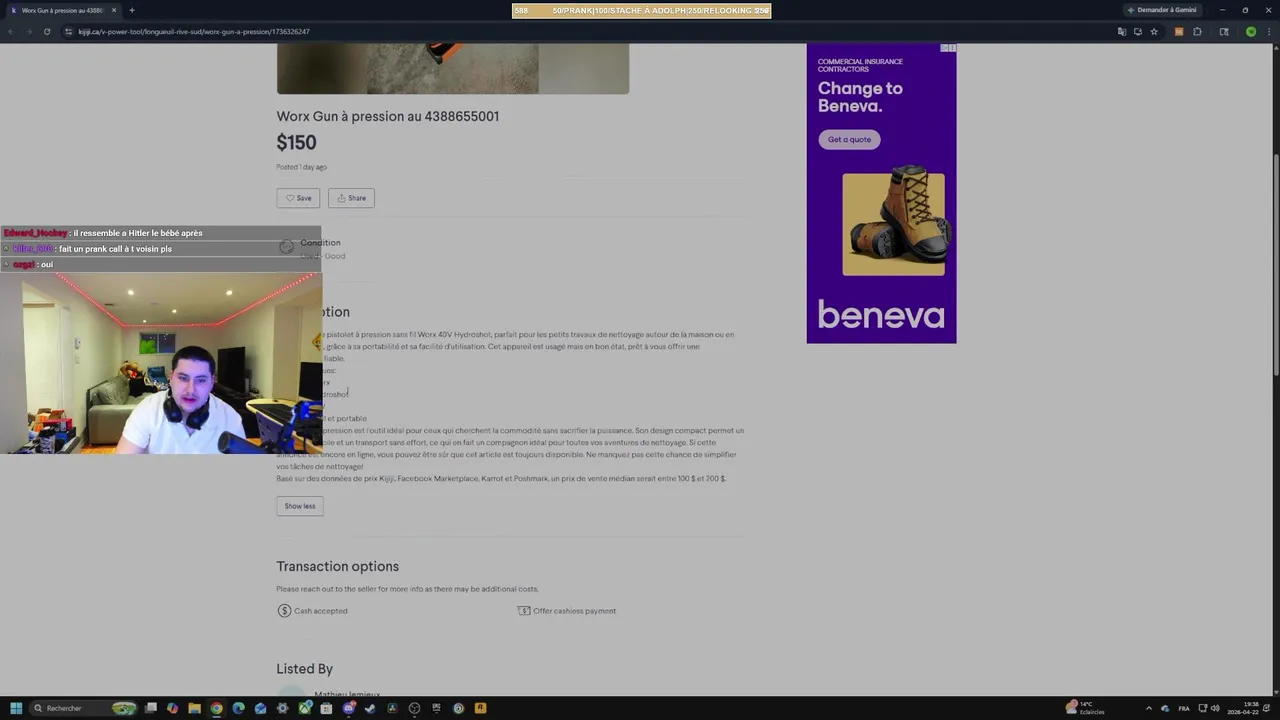Open Steam from the taskbar
This screenshot has width=1280, height=720.
(370, 708)
